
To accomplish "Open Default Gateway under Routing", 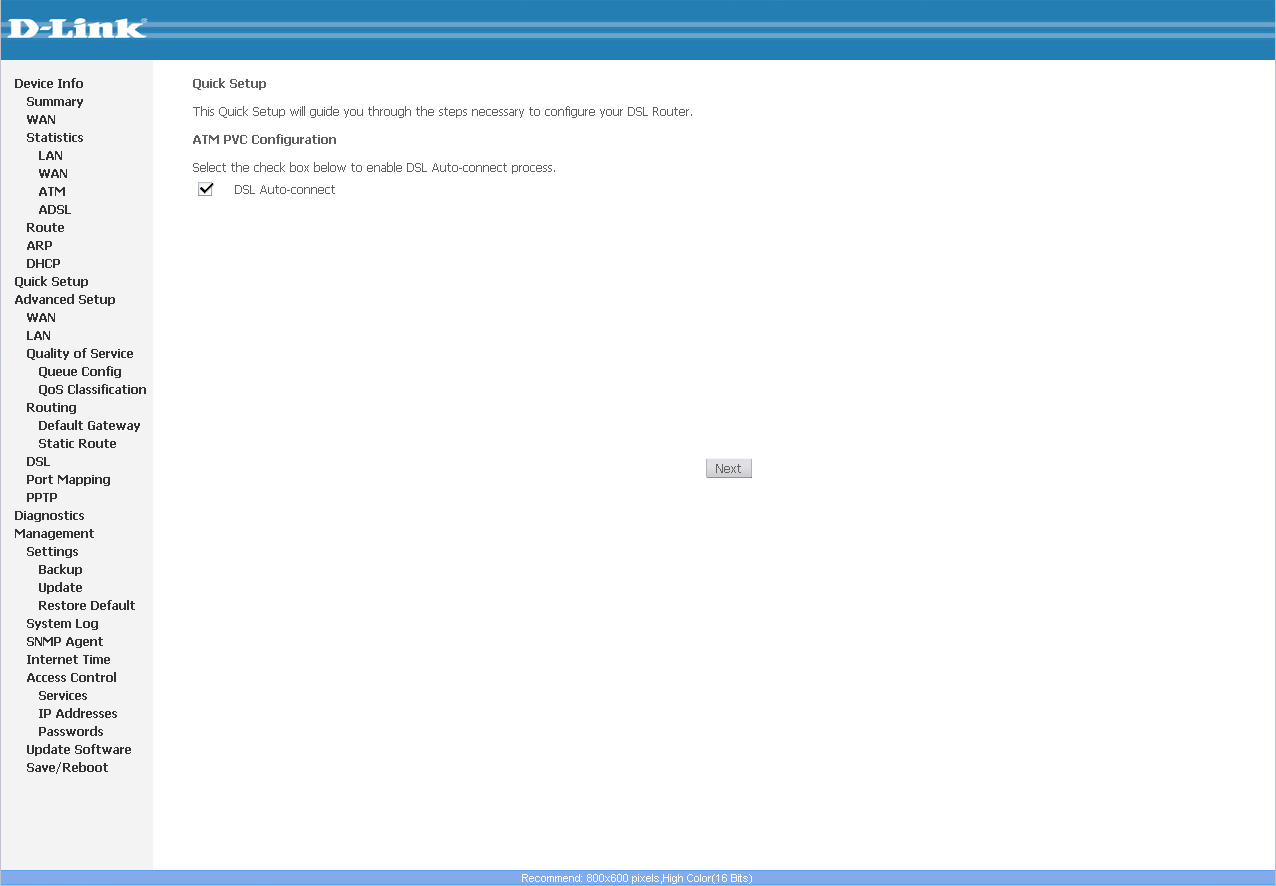I will pyautogui.click(x=89, y=426).
